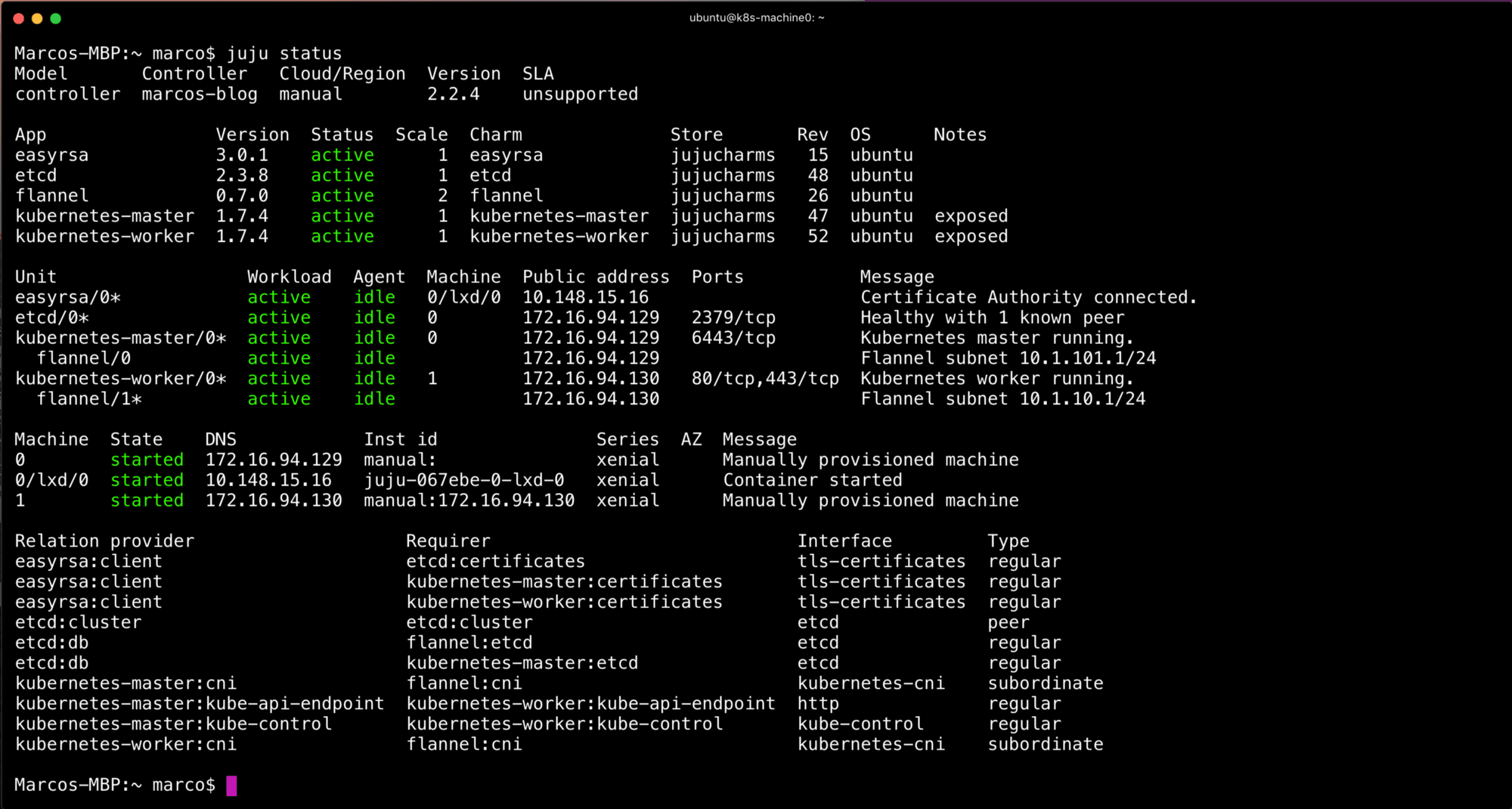Click the yellow minimize window button

point(37,18)
